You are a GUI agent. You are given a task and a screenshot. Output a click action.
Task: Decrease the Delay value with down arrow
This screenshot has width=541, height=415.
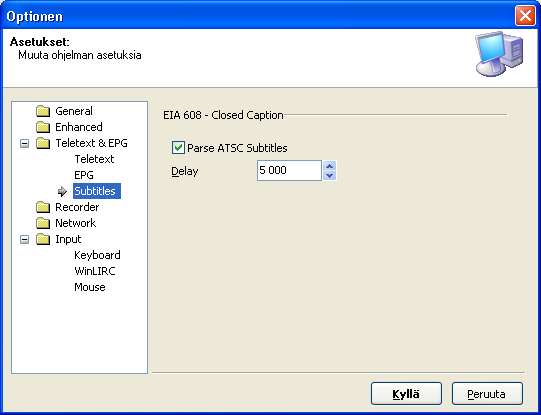pos(329,175)
